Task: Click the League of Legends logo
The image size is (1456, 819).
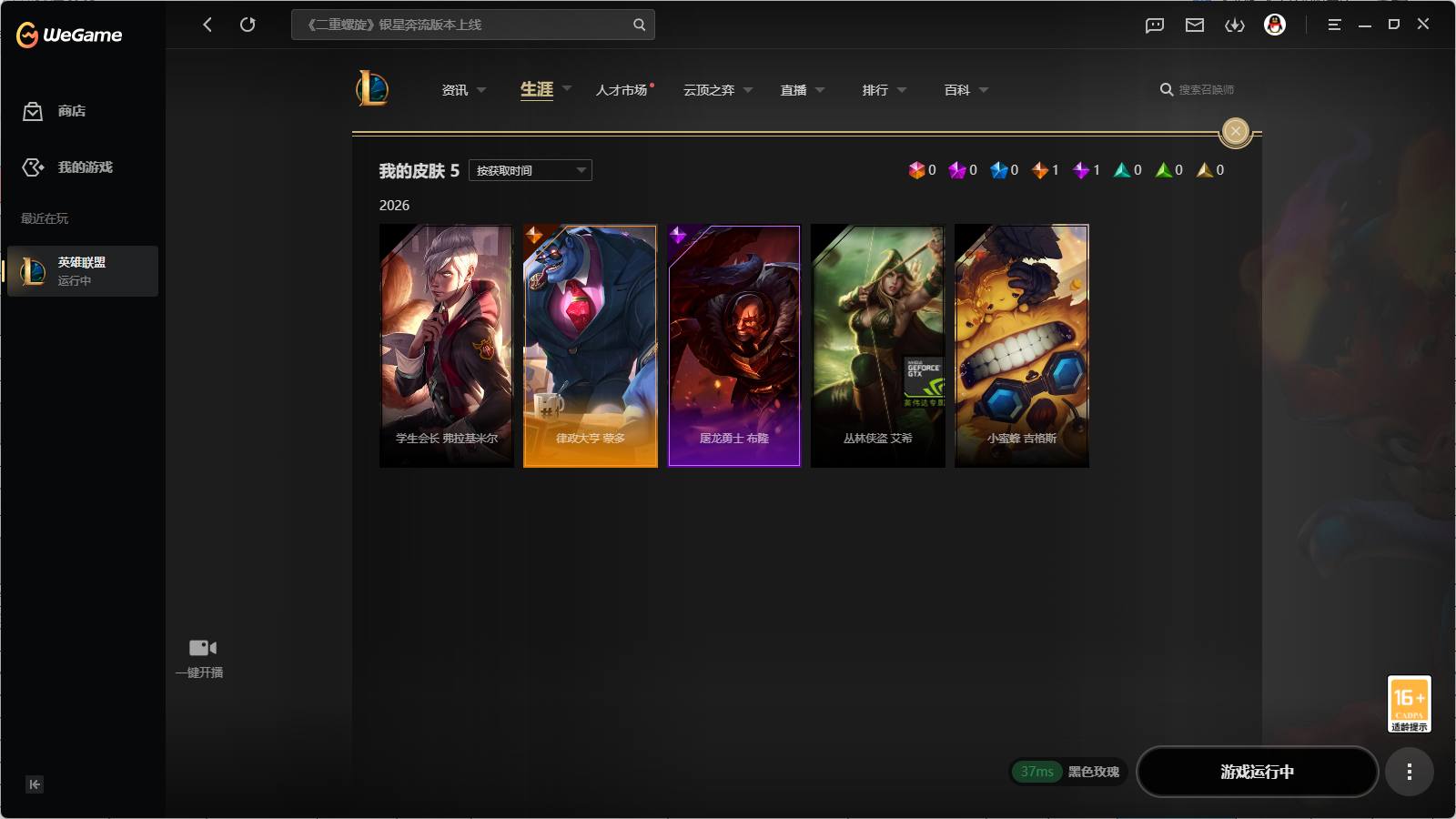Action: coord(372,89)
